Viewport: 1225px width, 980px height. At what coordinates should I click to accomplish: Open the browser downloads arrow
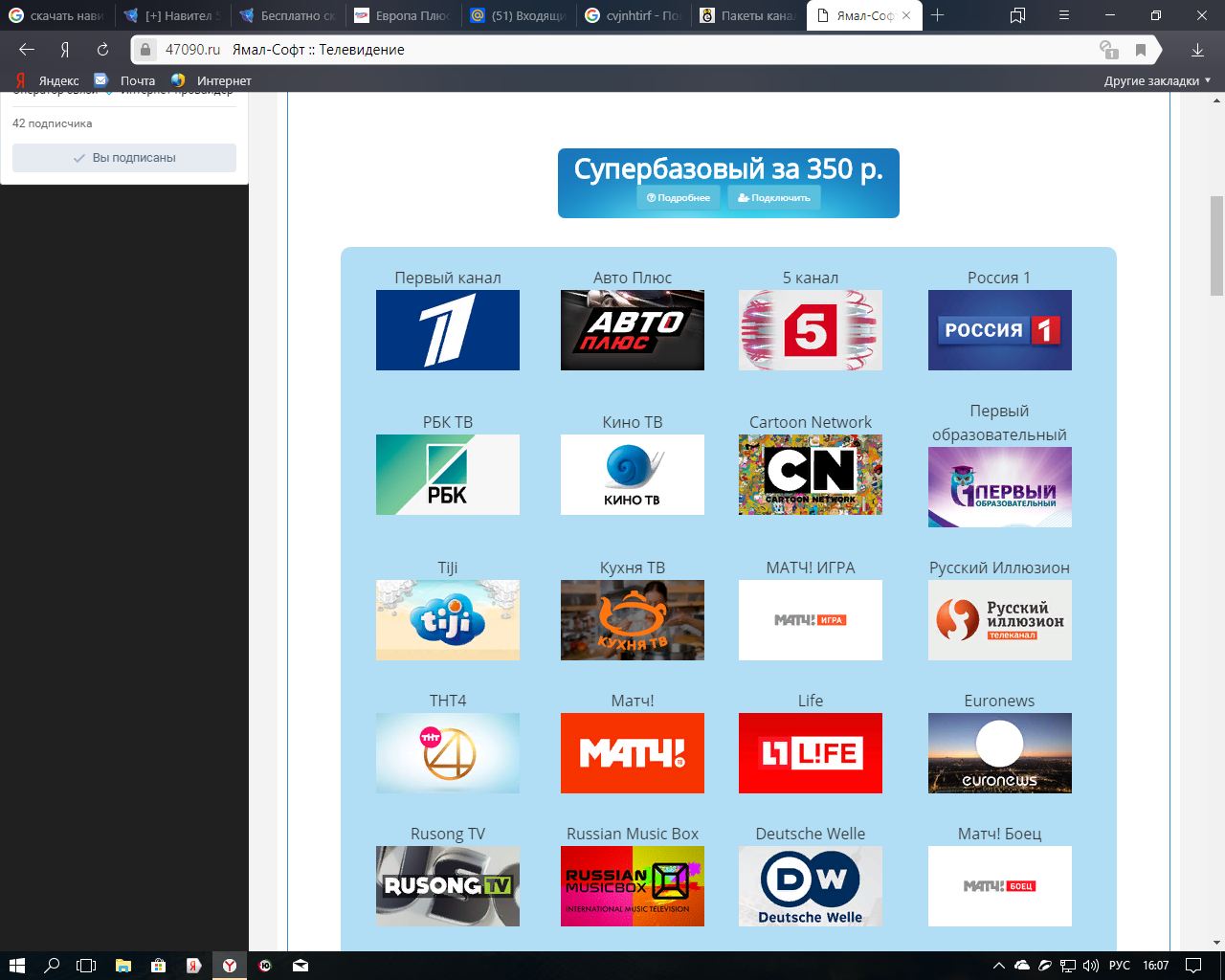point(1197,50)
